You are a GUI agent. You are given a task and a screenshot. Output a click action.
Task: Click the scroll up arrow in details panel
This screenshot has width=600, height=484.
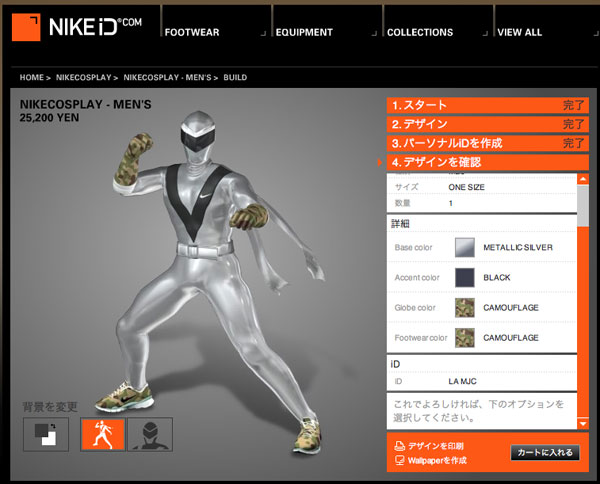pyautogui.click(x=583, y=179)
